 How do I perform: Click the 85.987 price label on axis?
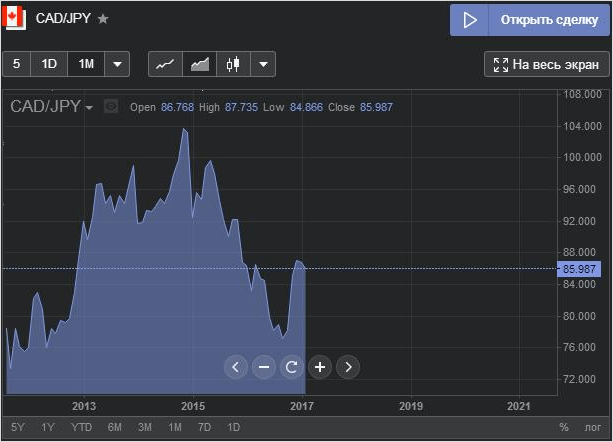[x=580, y=269]
